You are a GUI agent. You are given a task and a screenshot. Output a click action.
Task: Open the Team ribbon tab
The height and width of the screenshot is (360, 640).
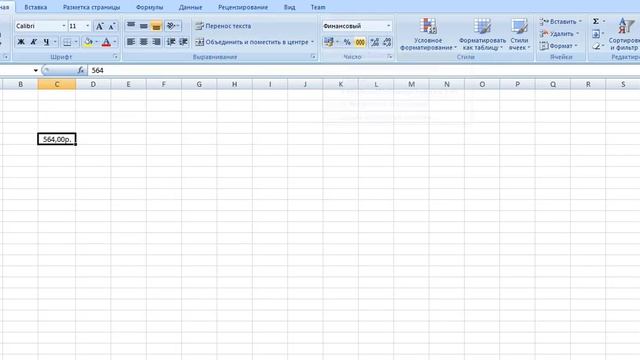pos(318,7)
